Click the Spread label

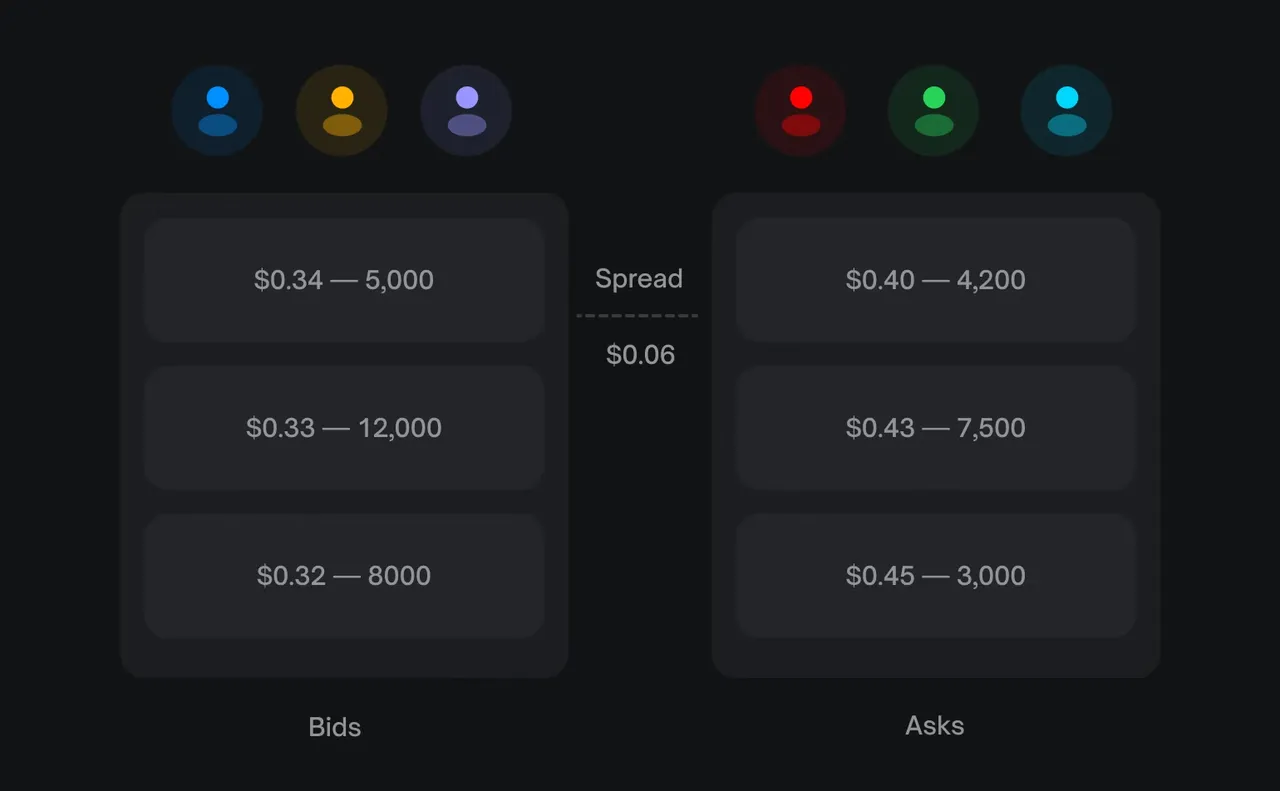pos(639,279)
